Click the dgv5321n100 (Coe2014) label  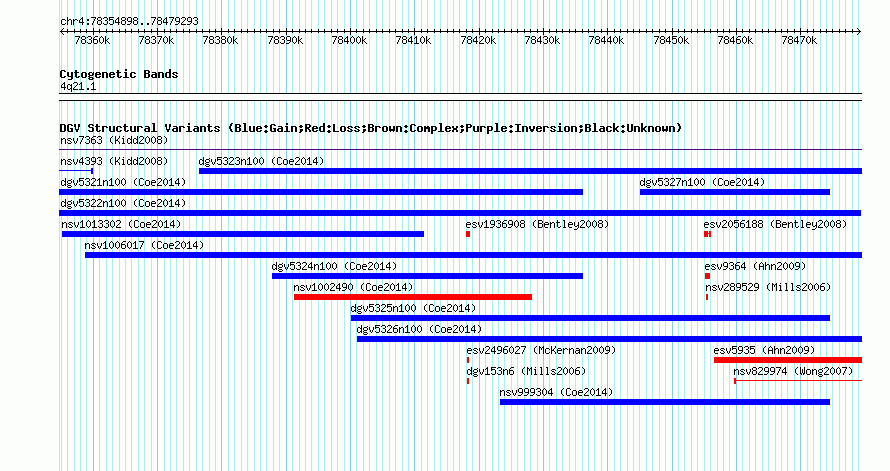point(123,182)
